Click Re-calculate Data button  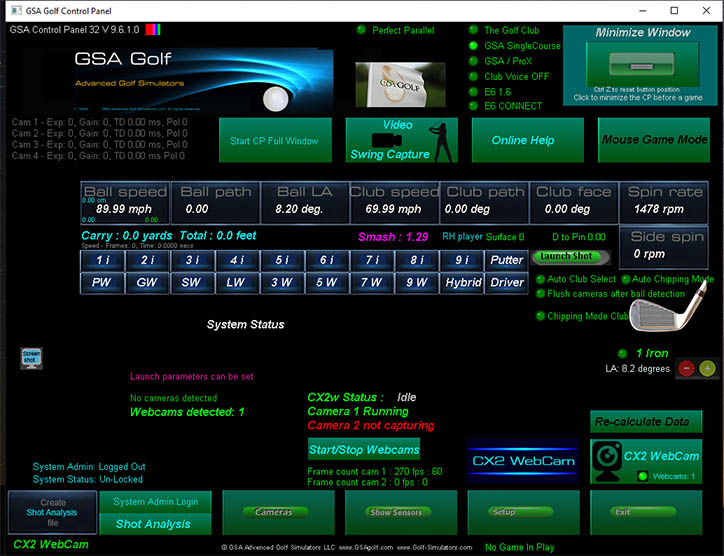pyautogui.click(x=646, y=422)
